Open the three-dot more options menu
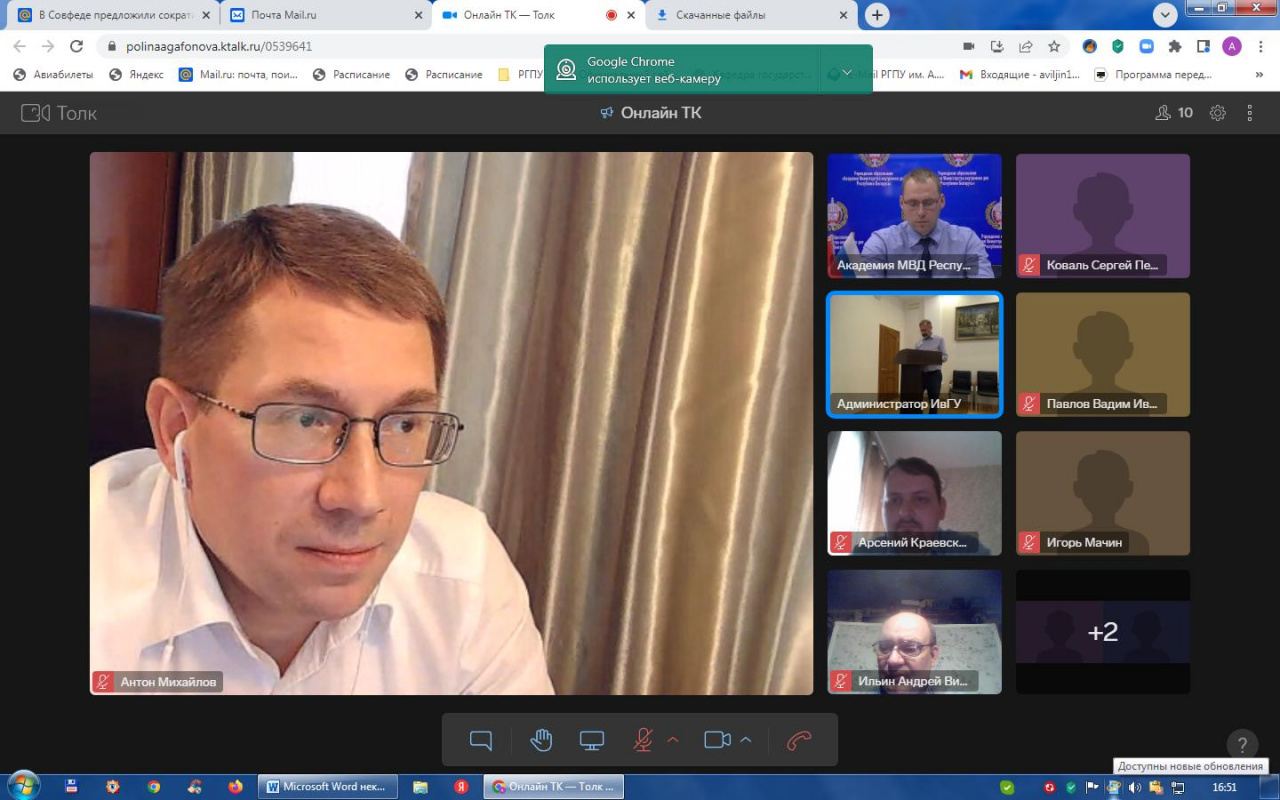This screenshot has height=800, width=1280. 1249,113
